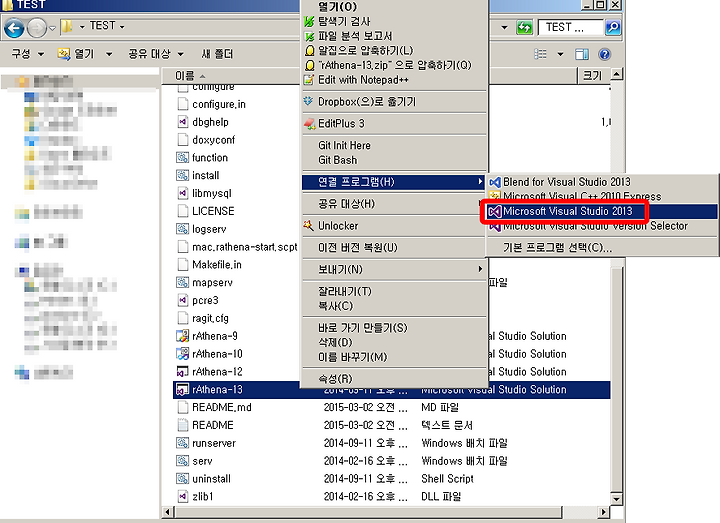Select the runserver batch file
720x523 pixels.
[214, 443]
